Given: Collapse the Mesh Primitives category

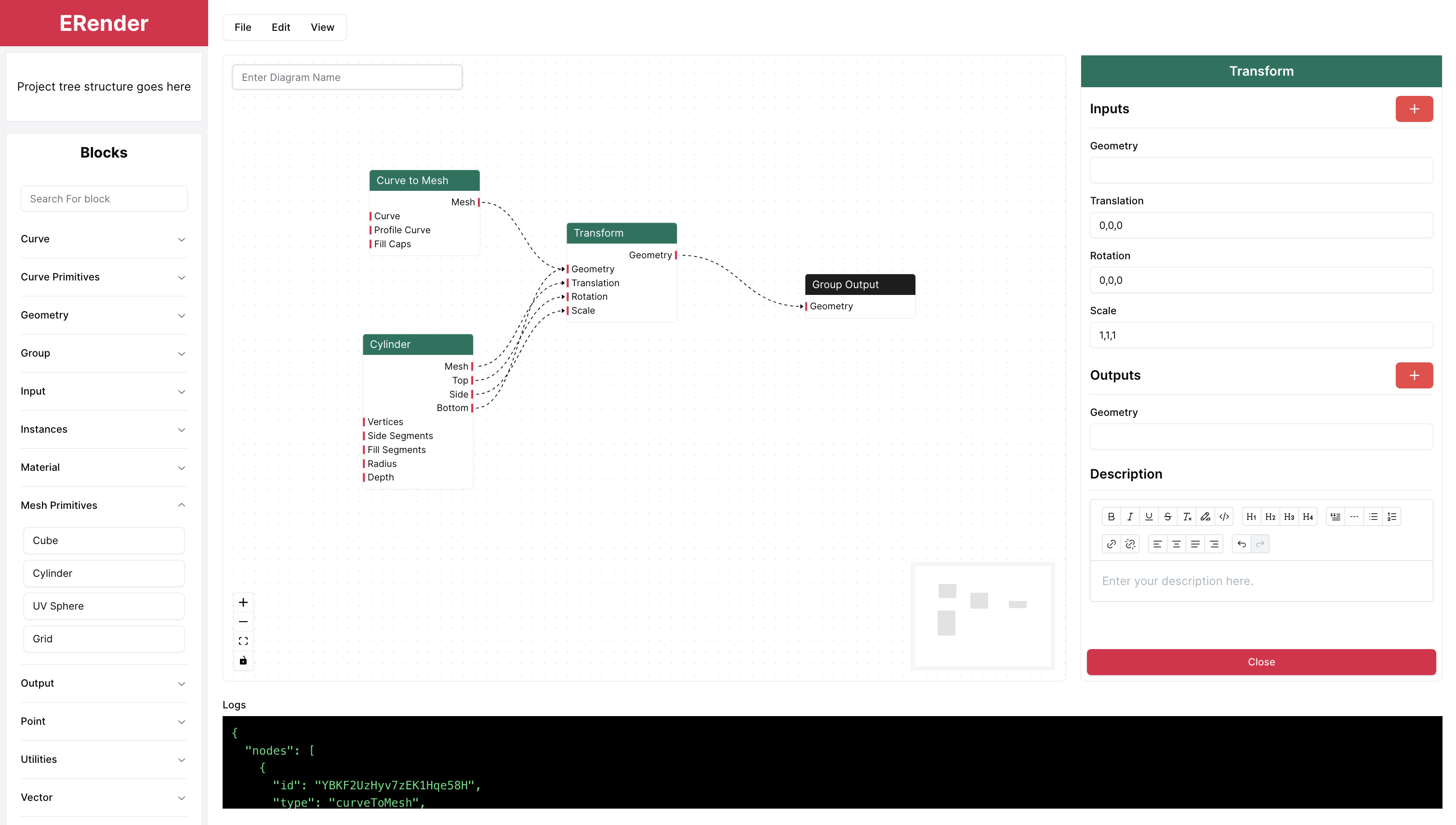Looking at the screenshot, I should [x=104, y=506].
